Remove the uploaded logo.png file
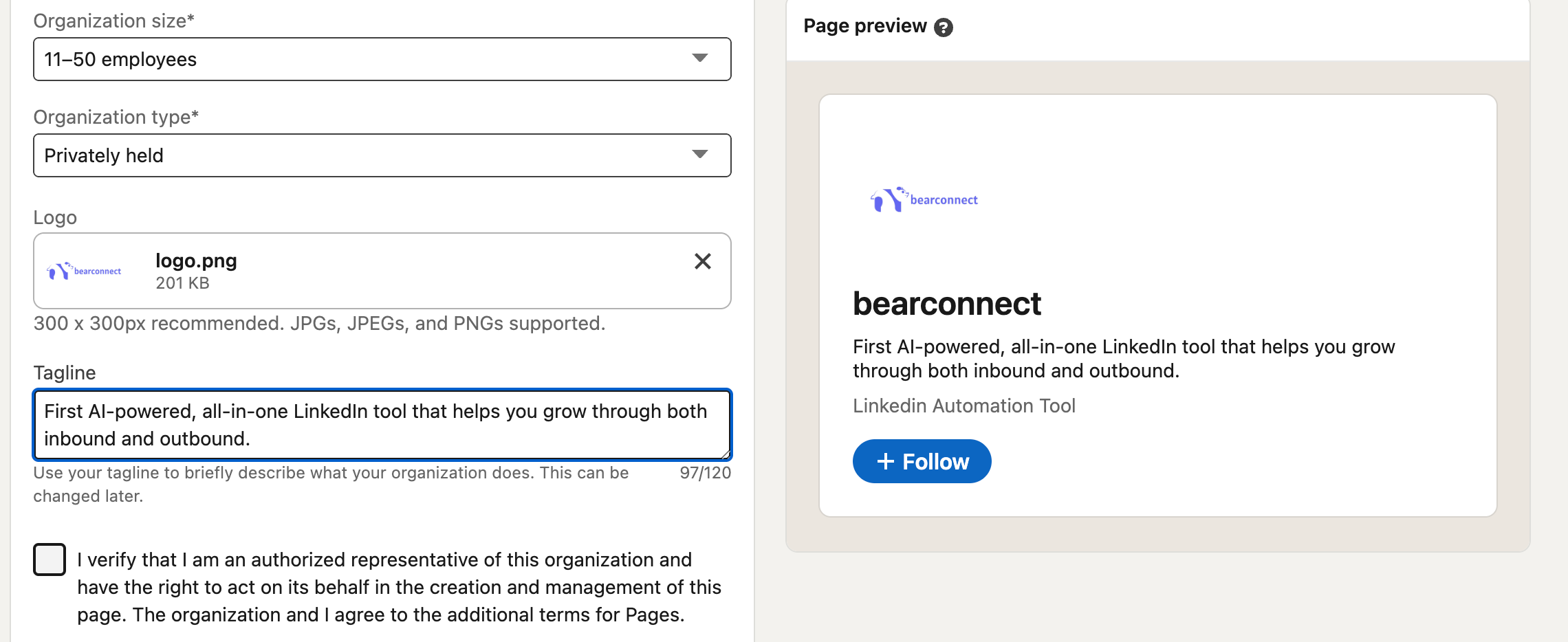 tap(702, 261)
